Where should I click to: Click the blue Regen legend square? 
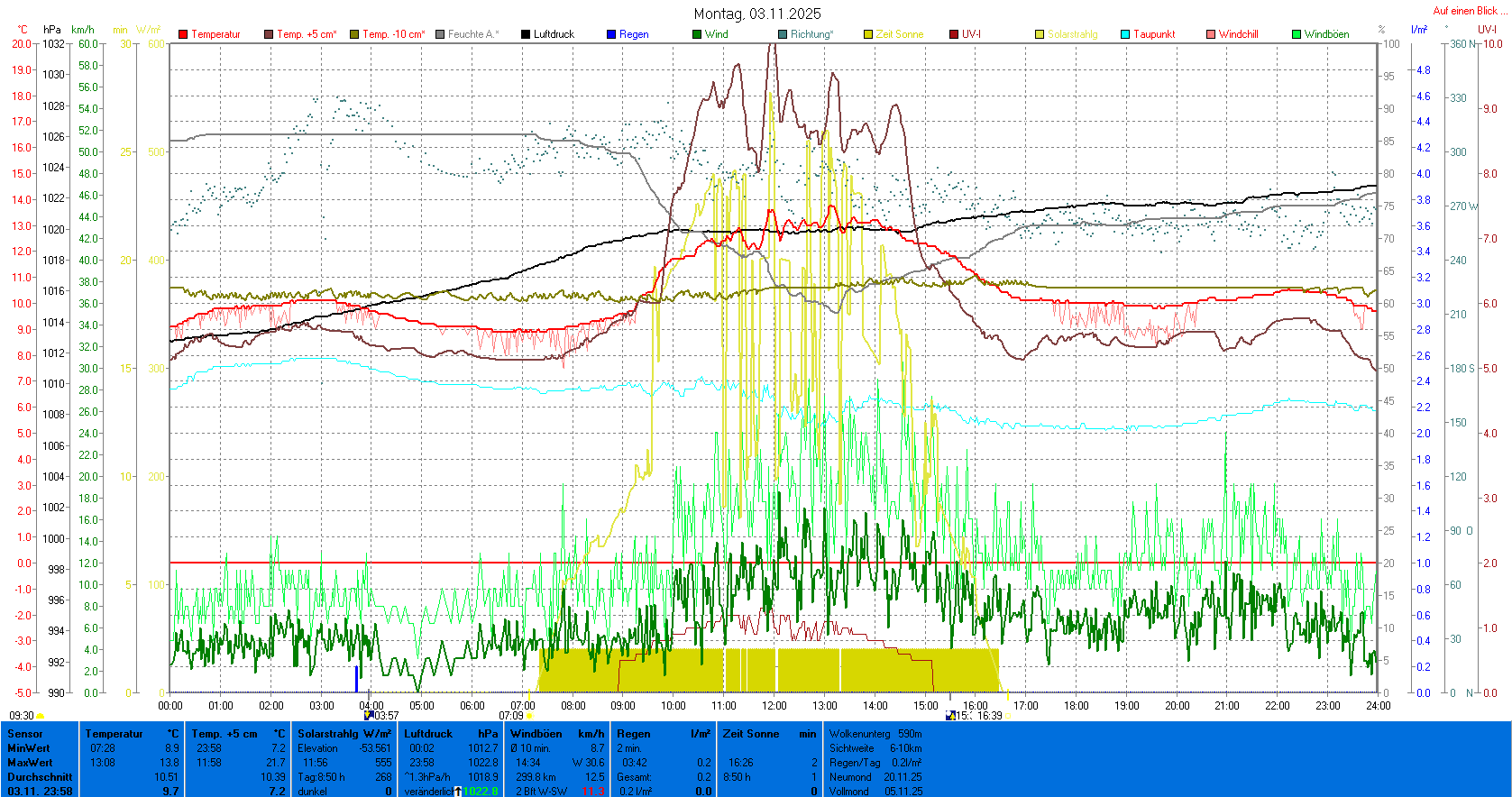611,34
